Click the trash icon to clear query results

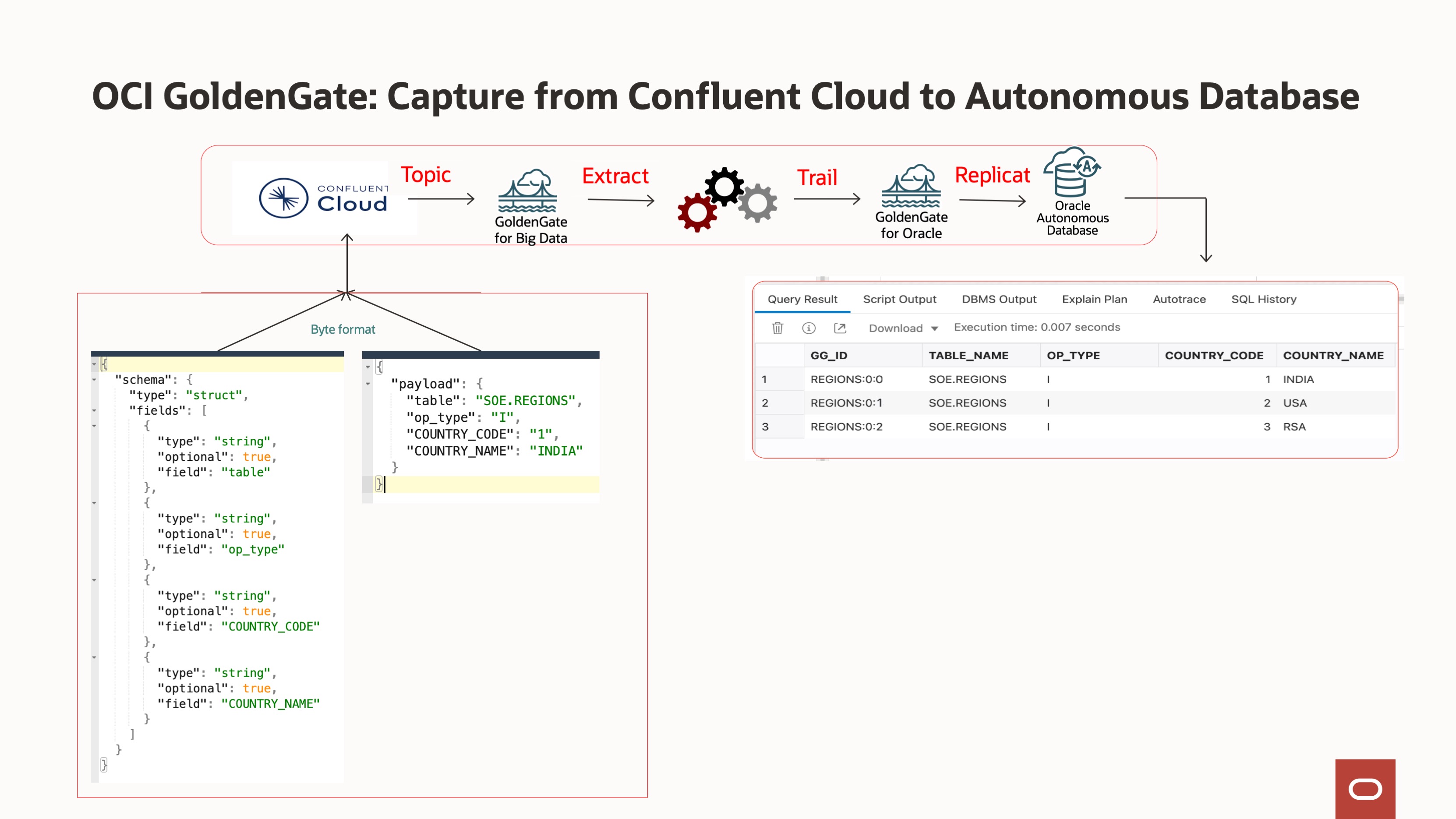[779, 328]
